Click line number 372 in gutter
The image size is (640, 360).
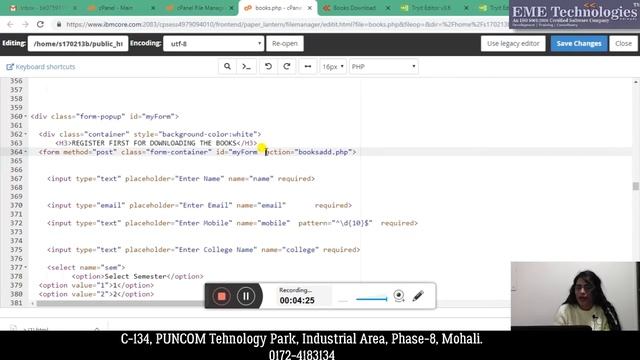tap(16, 223)
